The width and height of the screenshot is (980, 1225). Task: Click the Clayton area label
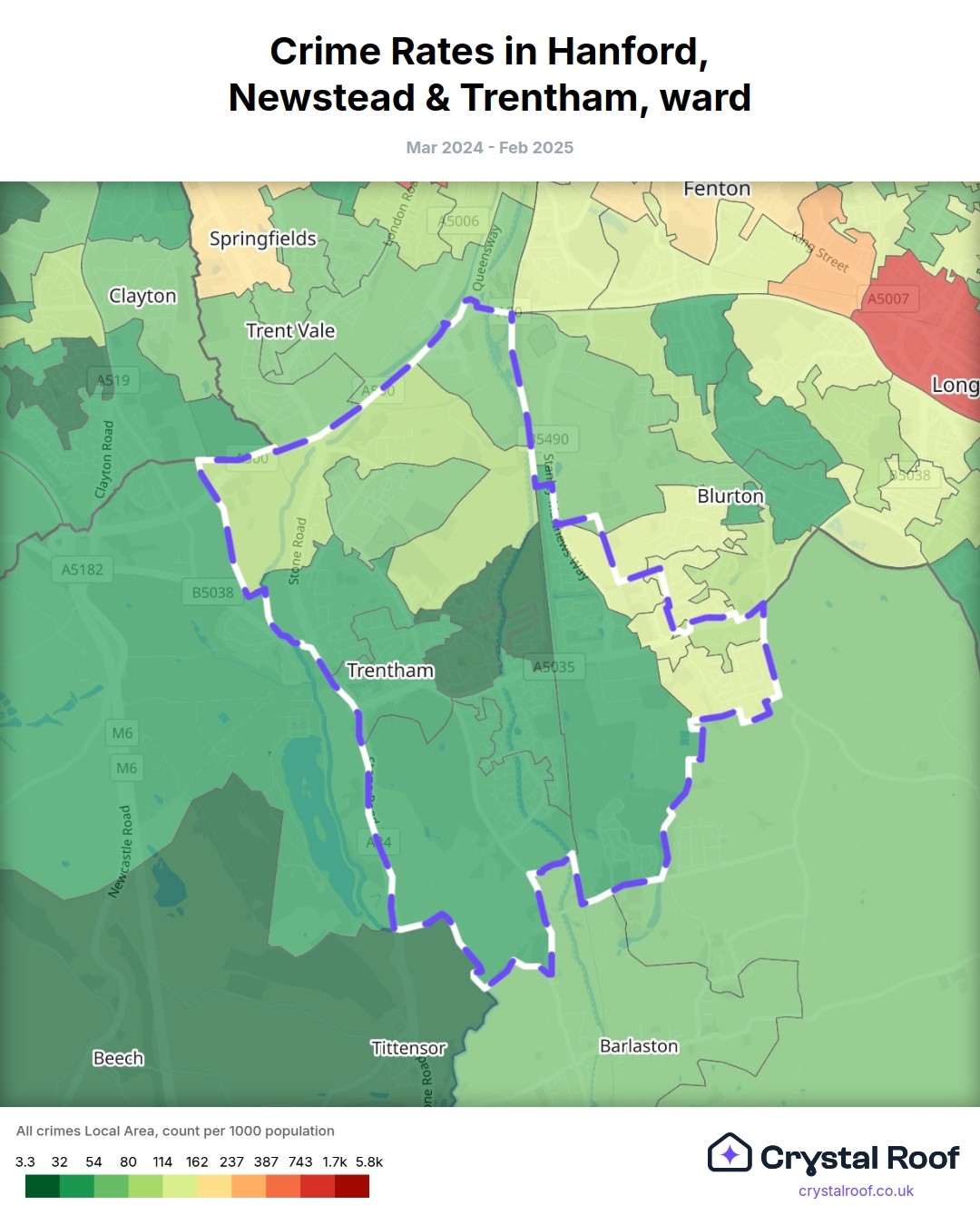(x=142, y=296)
